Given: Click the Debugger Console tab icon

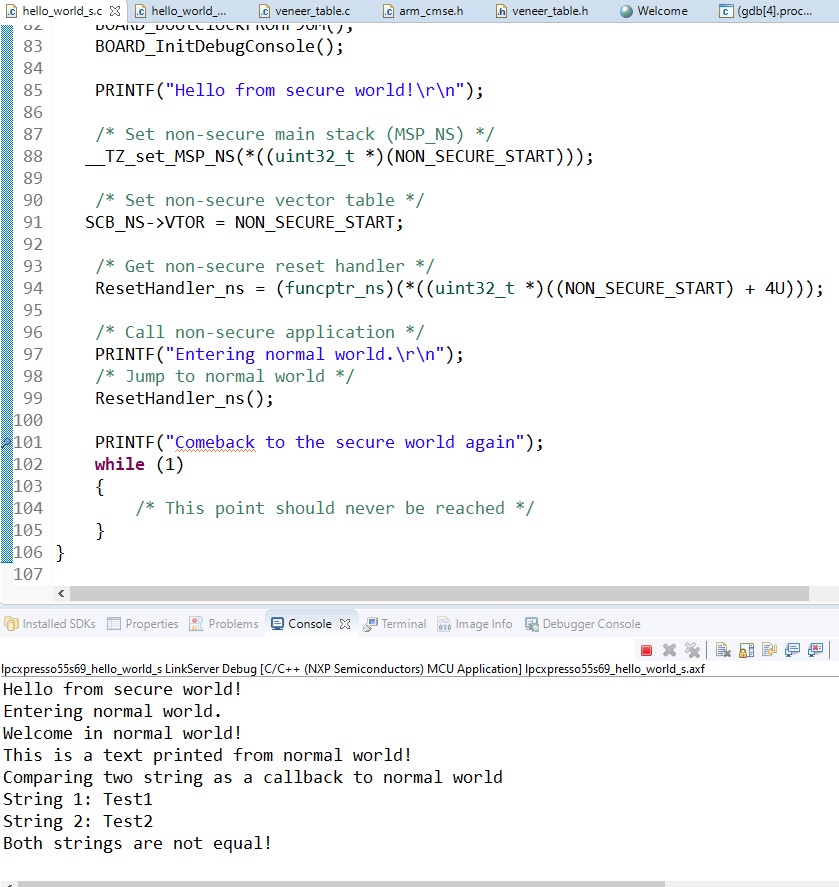Looking at the screenshot, I should coord(532,624).
